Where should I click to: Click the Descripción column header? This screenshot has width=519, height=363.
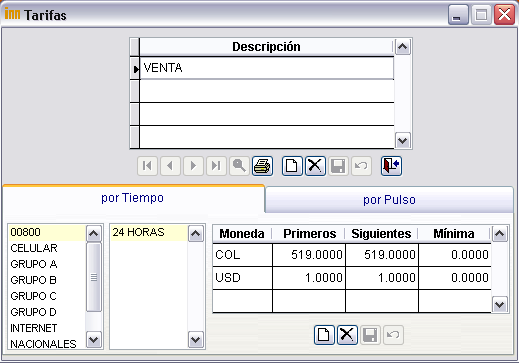click(266, 47)
